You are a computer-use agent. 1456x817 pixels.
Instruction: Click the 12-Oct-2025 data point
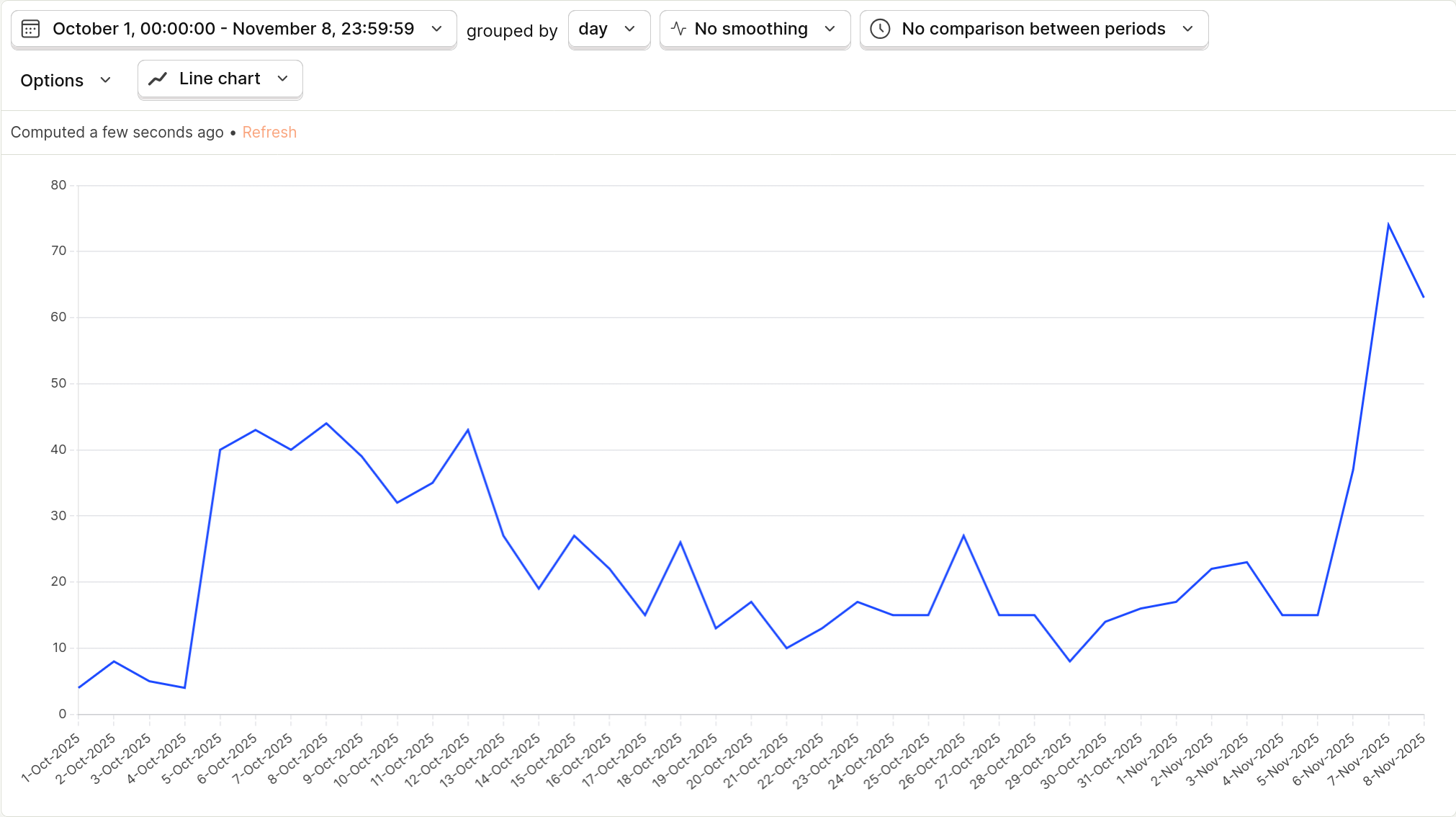coord(468,430)
